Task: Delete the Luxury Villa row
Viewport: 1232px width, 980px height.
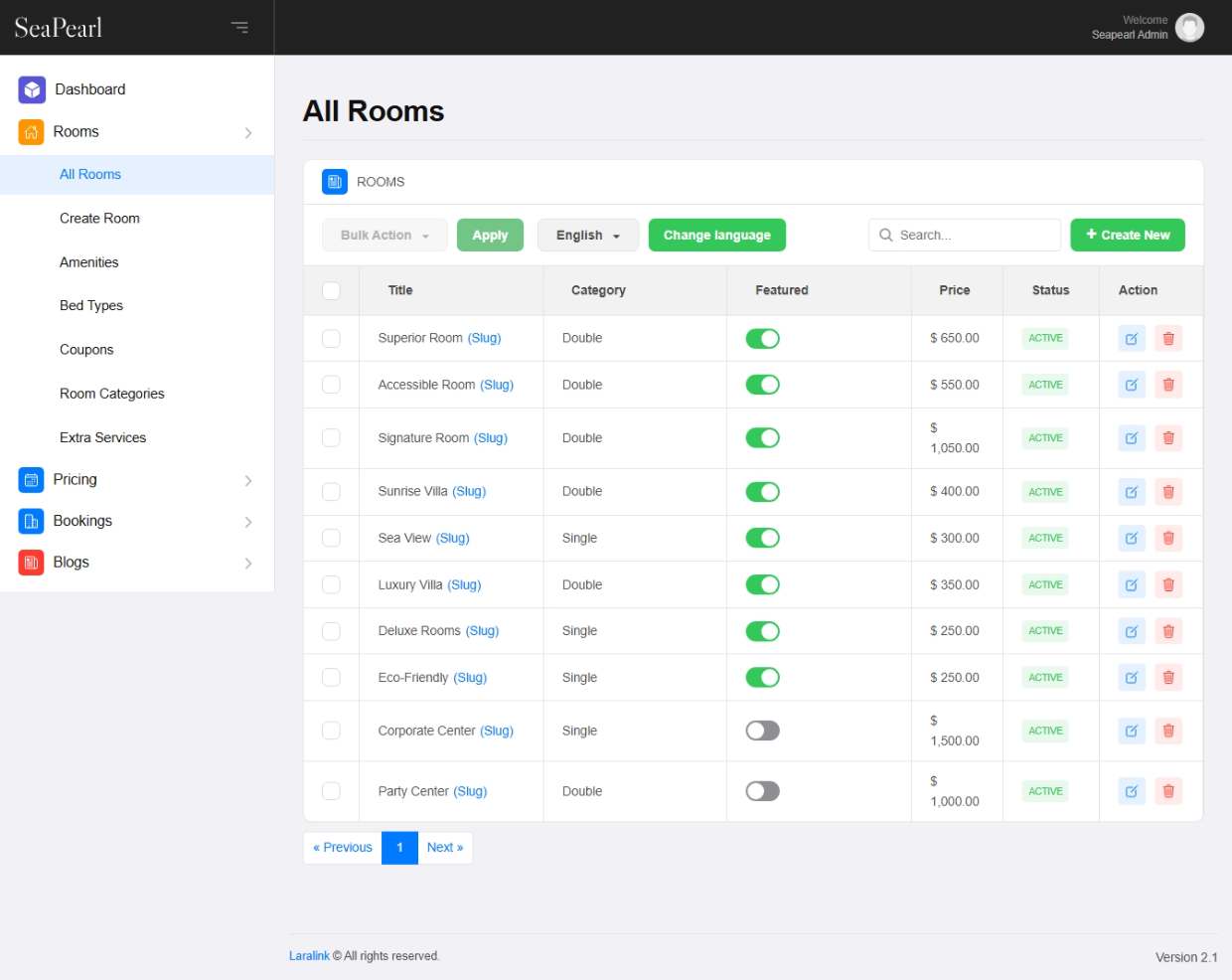Action: (x=1168, y=585)
